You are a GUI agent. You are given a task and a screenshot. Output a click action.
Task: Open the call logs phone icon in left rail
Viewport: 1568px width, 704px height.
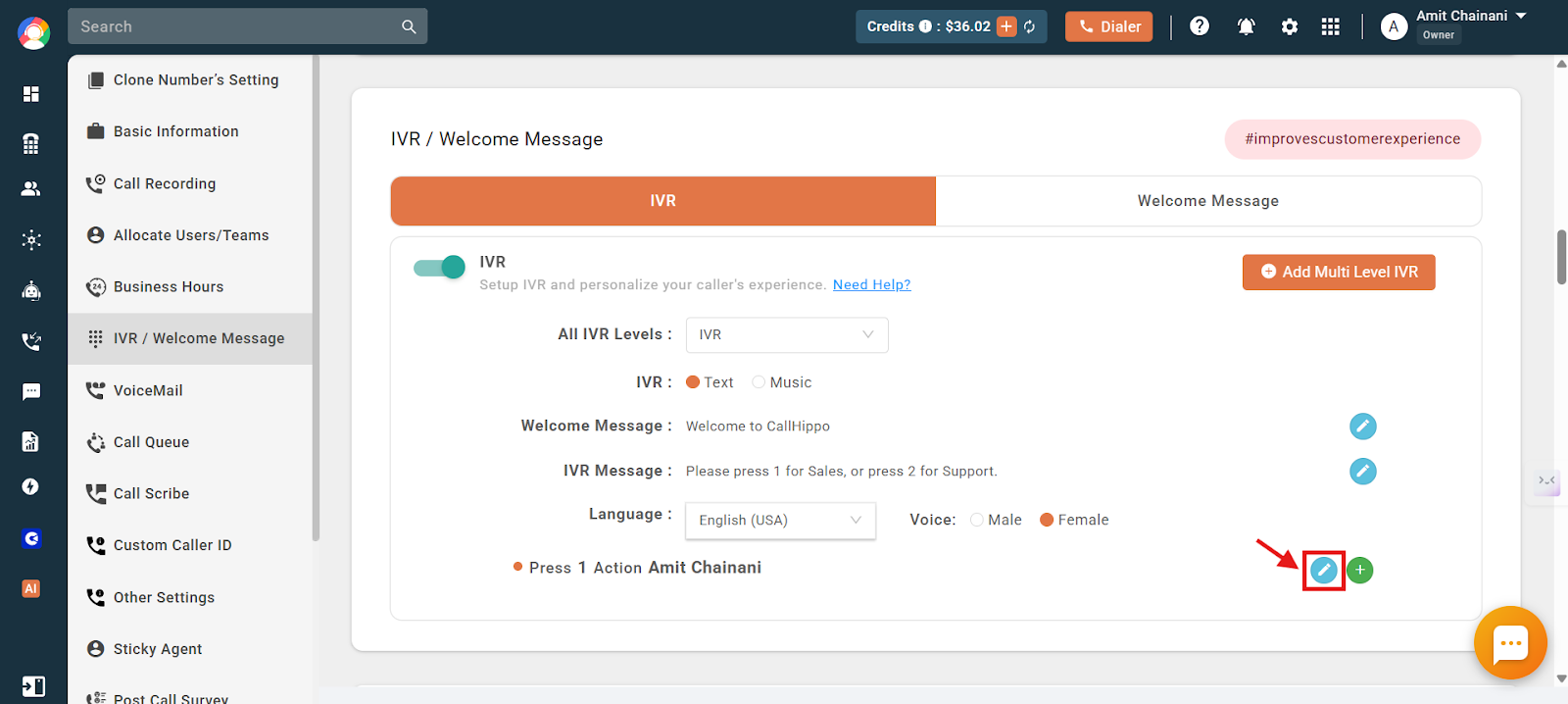tap(31, 341)
